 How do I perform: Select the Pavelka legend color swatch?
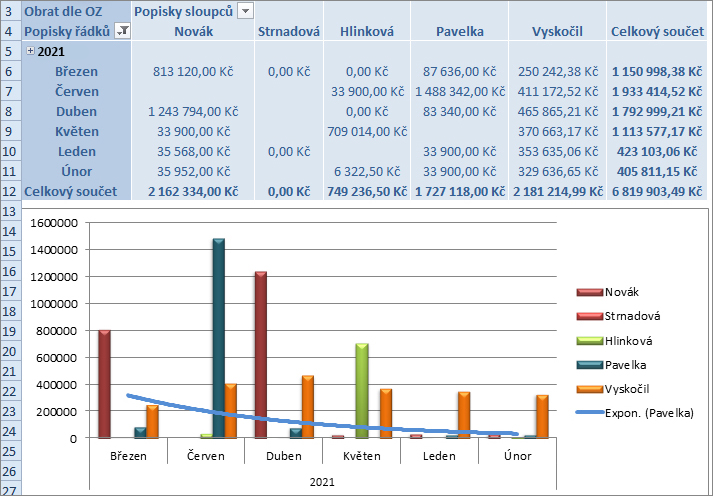pos(589,365)
